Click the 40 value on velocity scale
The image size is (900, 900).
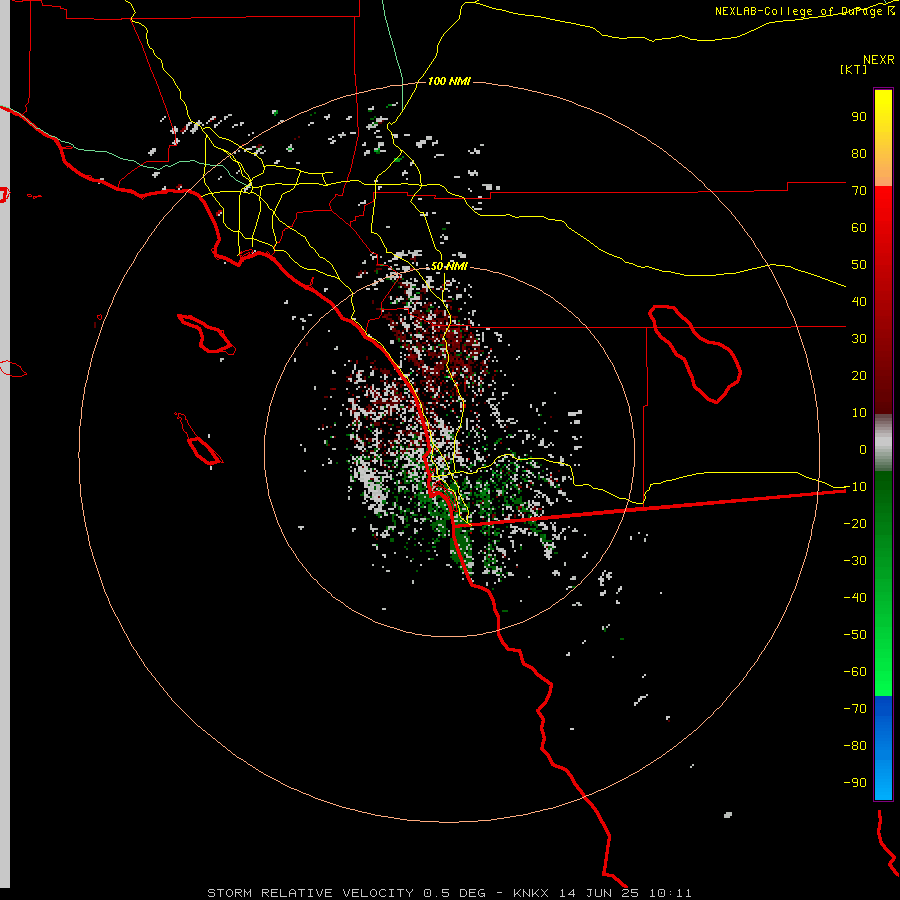coord(859,302)
